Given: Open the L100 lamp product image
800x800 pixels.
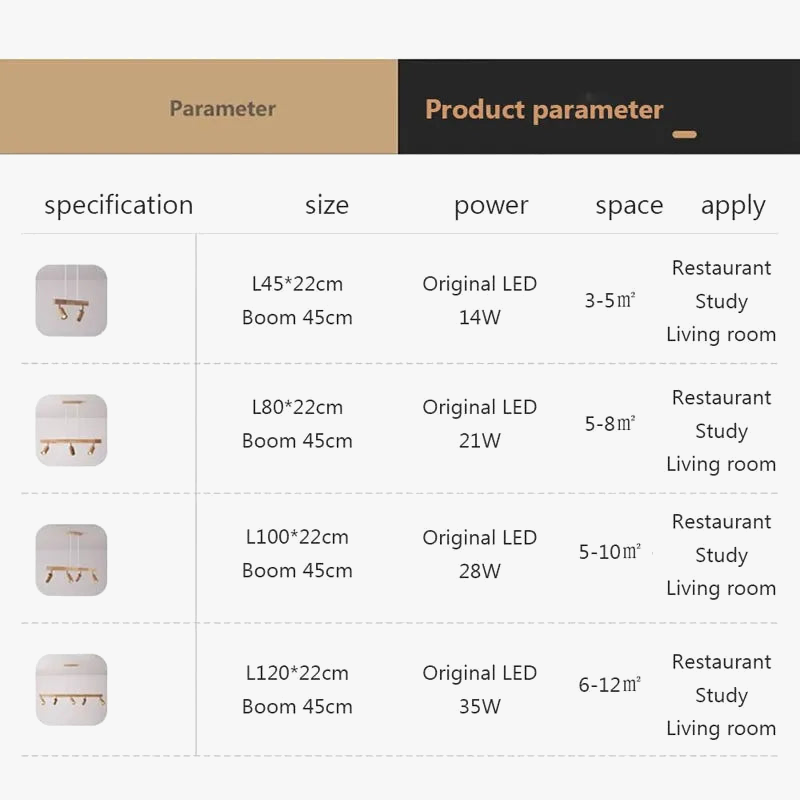Looking at the screenshot, I should click(71, 559).
